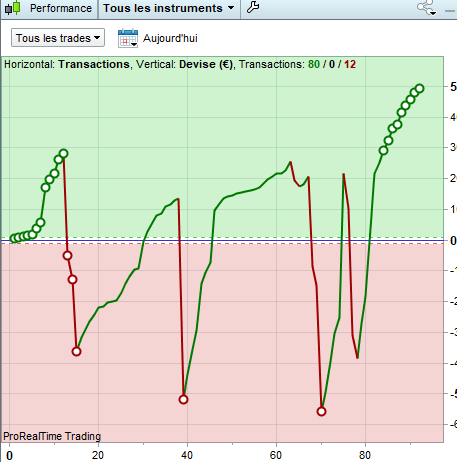Click the 60 tick on horizontal axis
The height and width of the screenshot is (462, 457).
coord(276,455)
